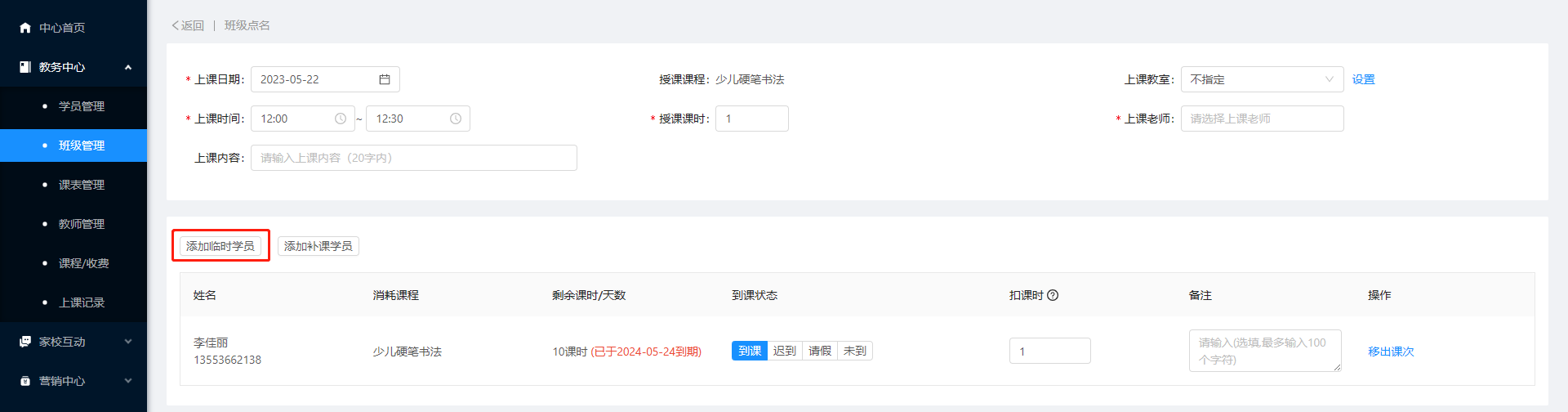Screen dimensions: 1568x412
Task: Open the 上课教室 dropdown showing 不指定
Action: [1262, 79]
